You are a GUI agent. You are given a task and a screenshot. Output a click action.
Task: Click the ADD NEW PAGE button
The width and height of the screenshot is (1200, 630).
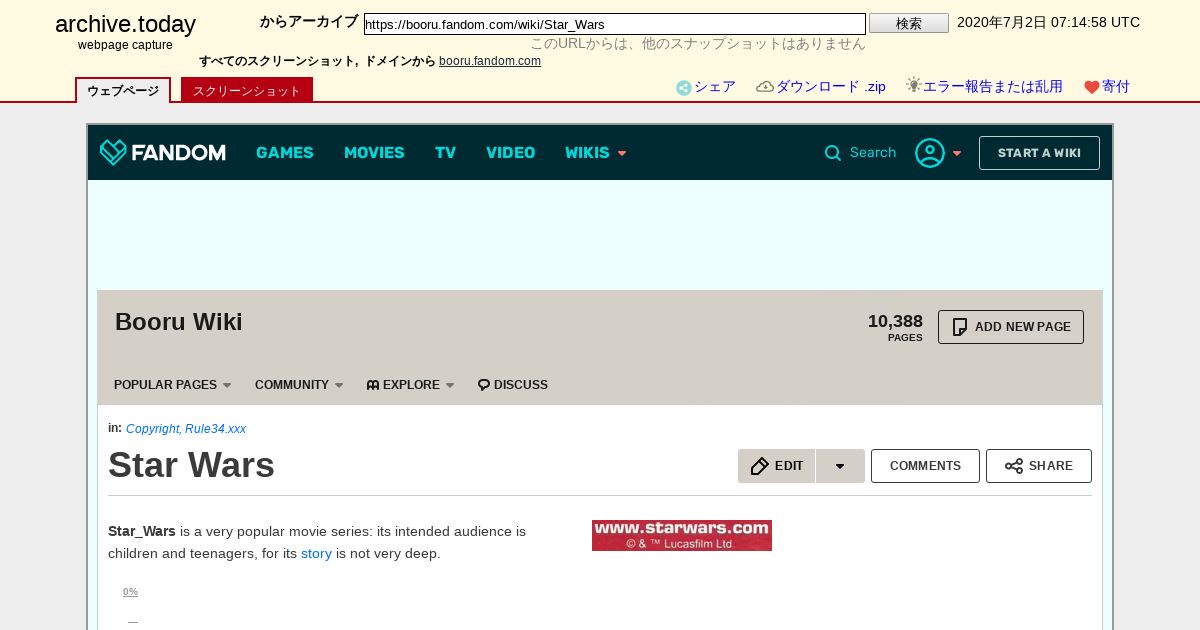pyautogui.click(x=1011, y=327)
